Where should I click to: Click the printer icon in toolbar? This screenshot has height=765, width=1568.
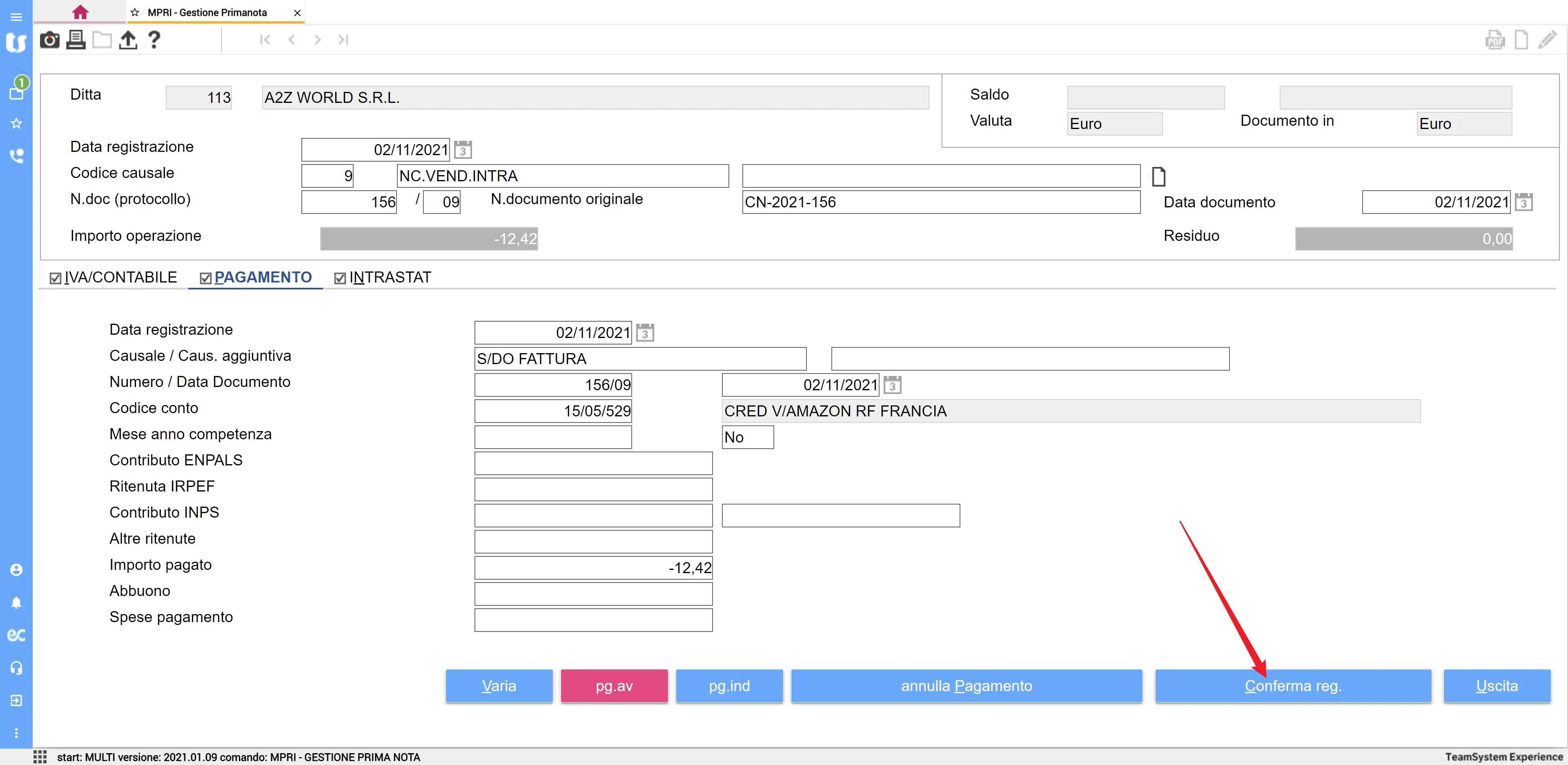click(76, 40)
